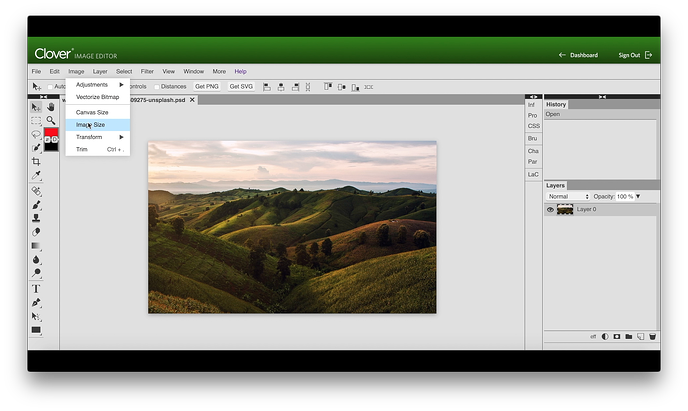Select the Path Select arrow tool

(36, 316)
